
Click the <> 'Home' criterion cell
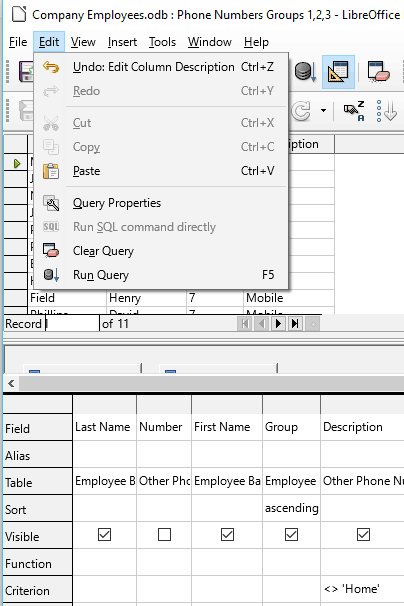click(363, 589)
